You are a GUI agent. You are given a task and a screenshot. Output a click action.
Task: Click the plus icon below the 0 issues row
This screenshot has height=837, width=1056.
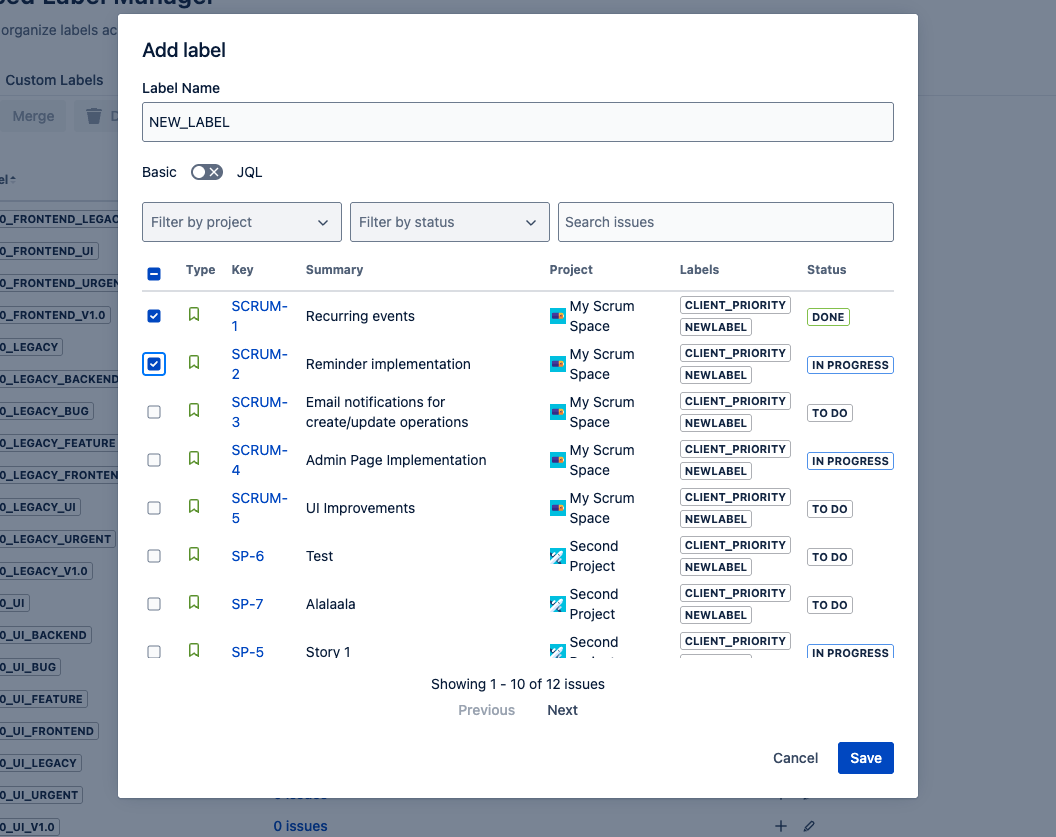click(781, 826)
